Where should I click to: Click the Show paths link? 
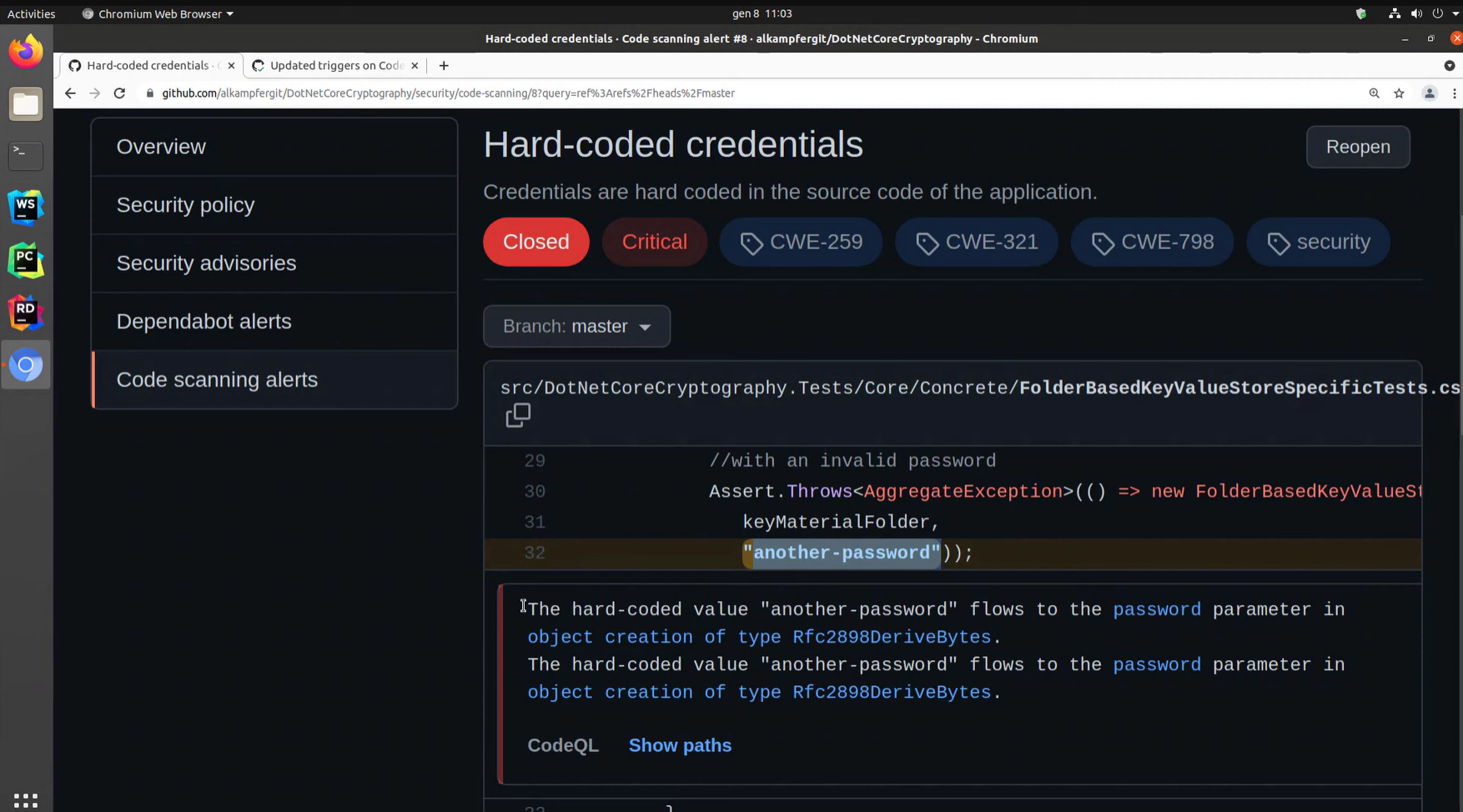680,745
